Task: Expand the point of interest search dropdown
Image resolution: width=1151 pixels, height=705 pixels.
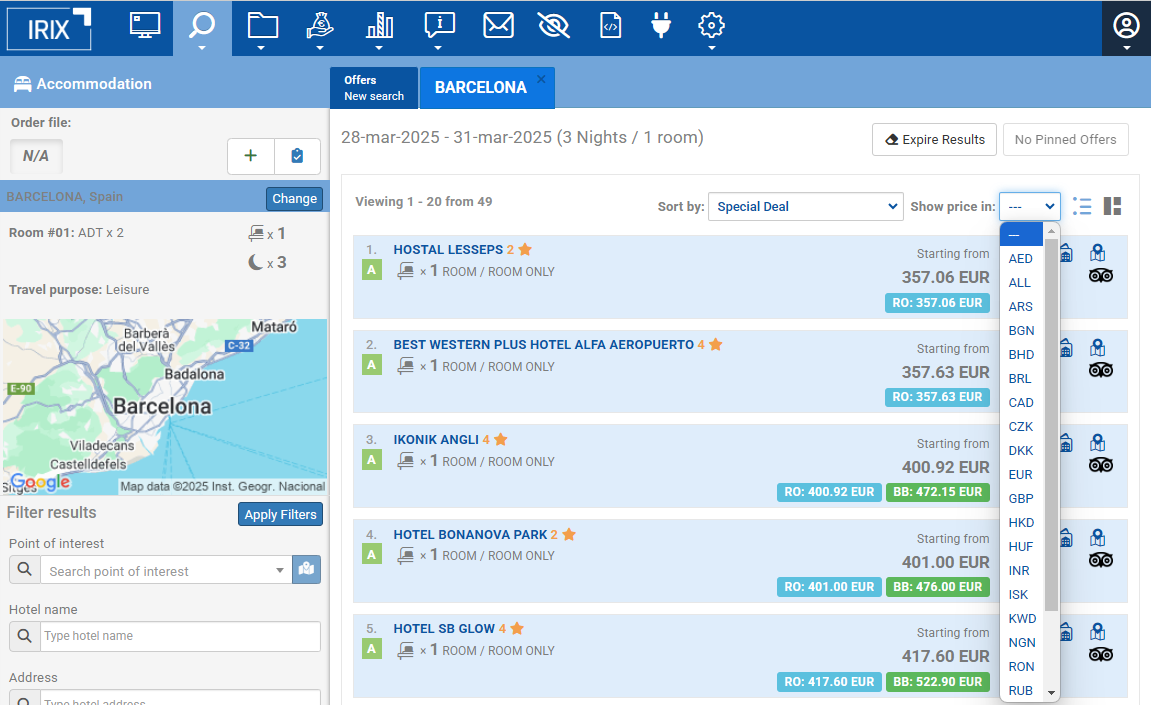Action: pos(280,571)
